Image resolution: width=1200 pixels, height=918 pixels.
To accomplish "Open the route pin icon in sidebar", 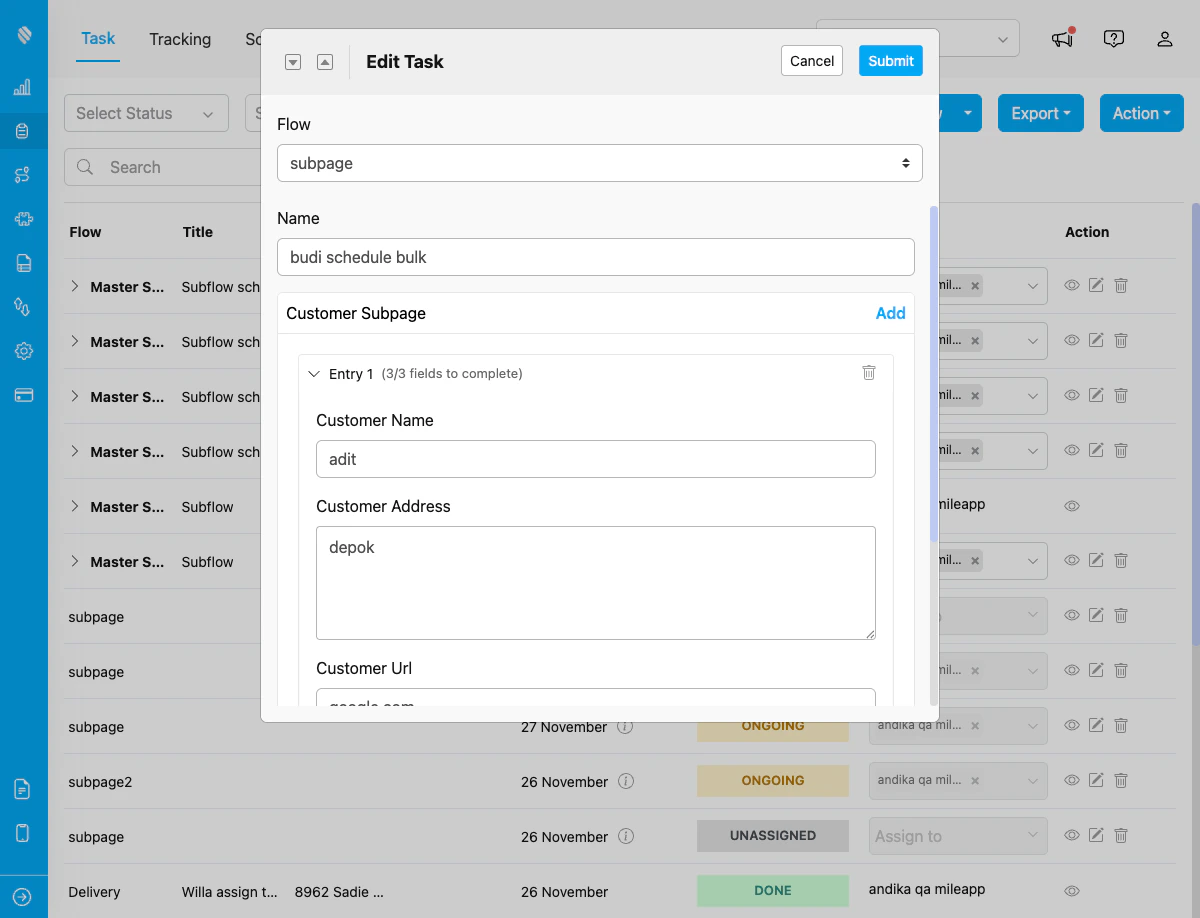I will pos(23,307).
